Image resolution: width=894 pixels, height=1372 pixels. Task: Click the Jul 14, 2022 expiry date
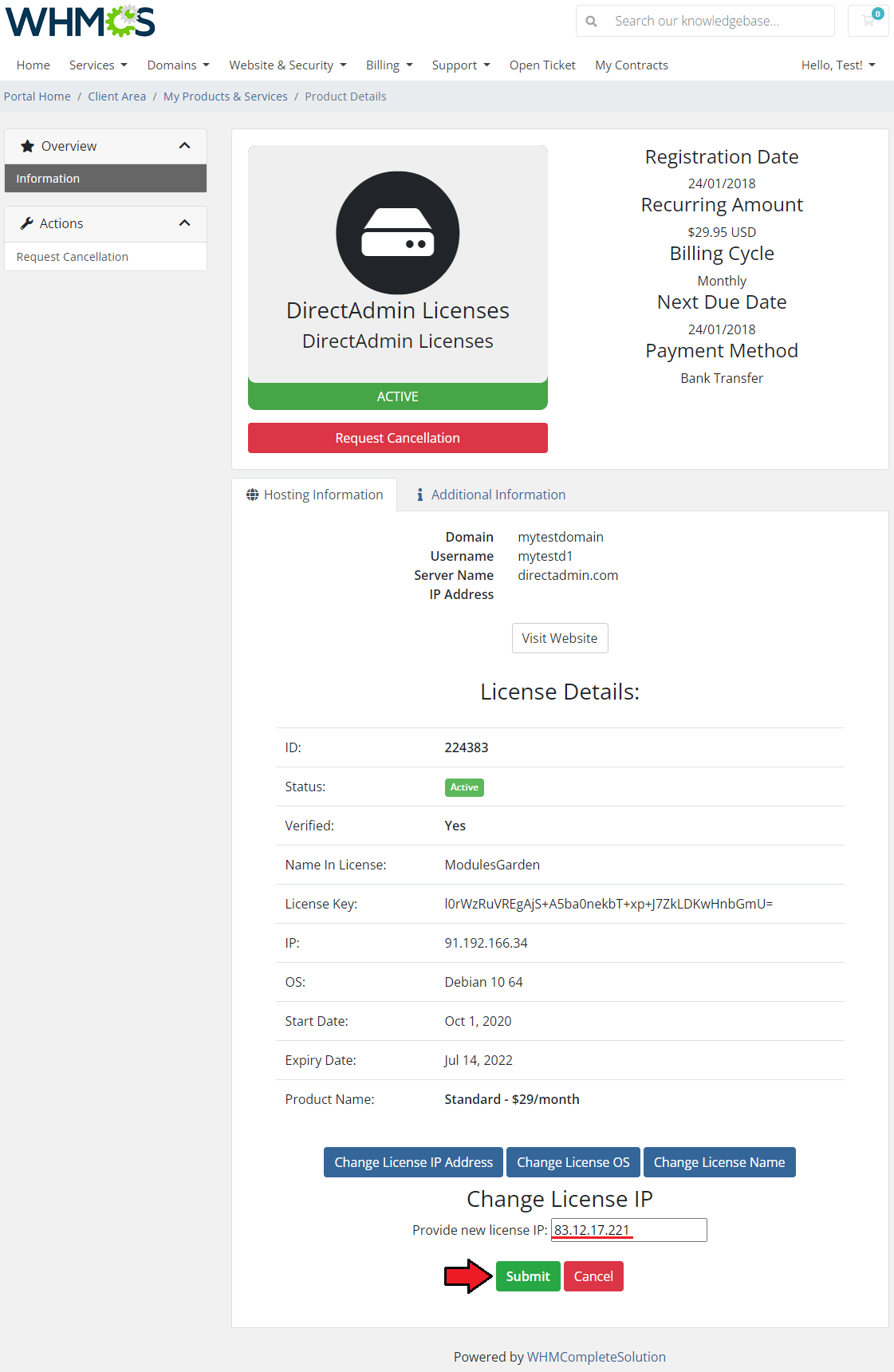(479, 1060)
